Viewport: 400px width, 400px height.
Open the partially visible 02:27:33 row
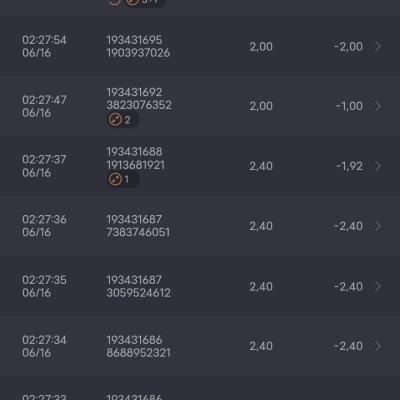(x=200, y=388)
